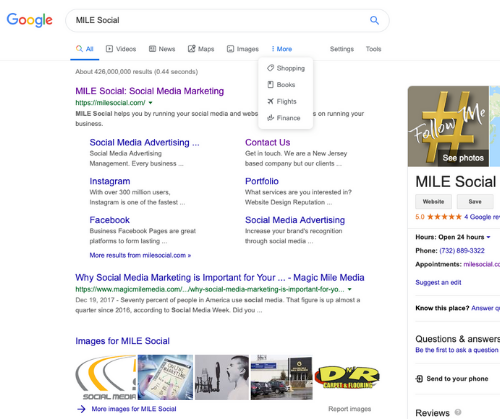Image resolution: width=500 pixels, height=419 pixels.
Task: Open the milesocial appointments link
Action: 482,264
